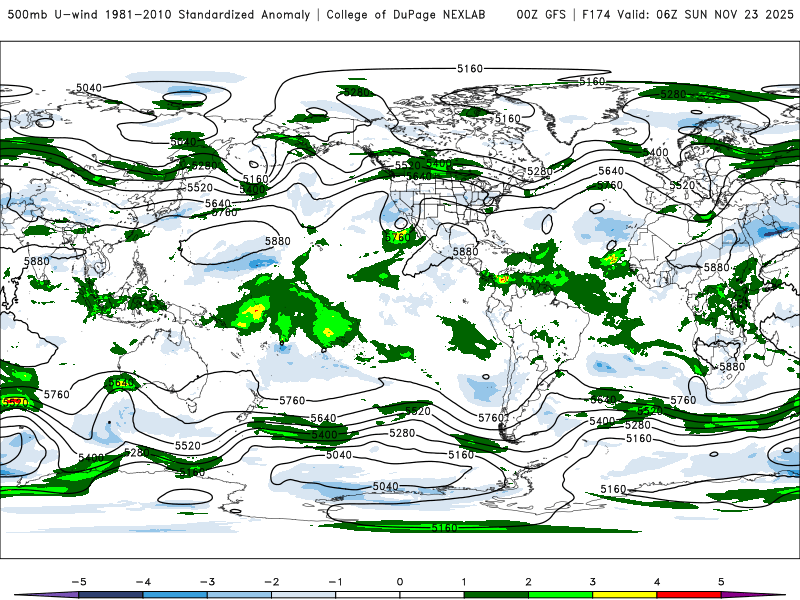Select the 5880 contour label in the North Pacific

point(278,241)
